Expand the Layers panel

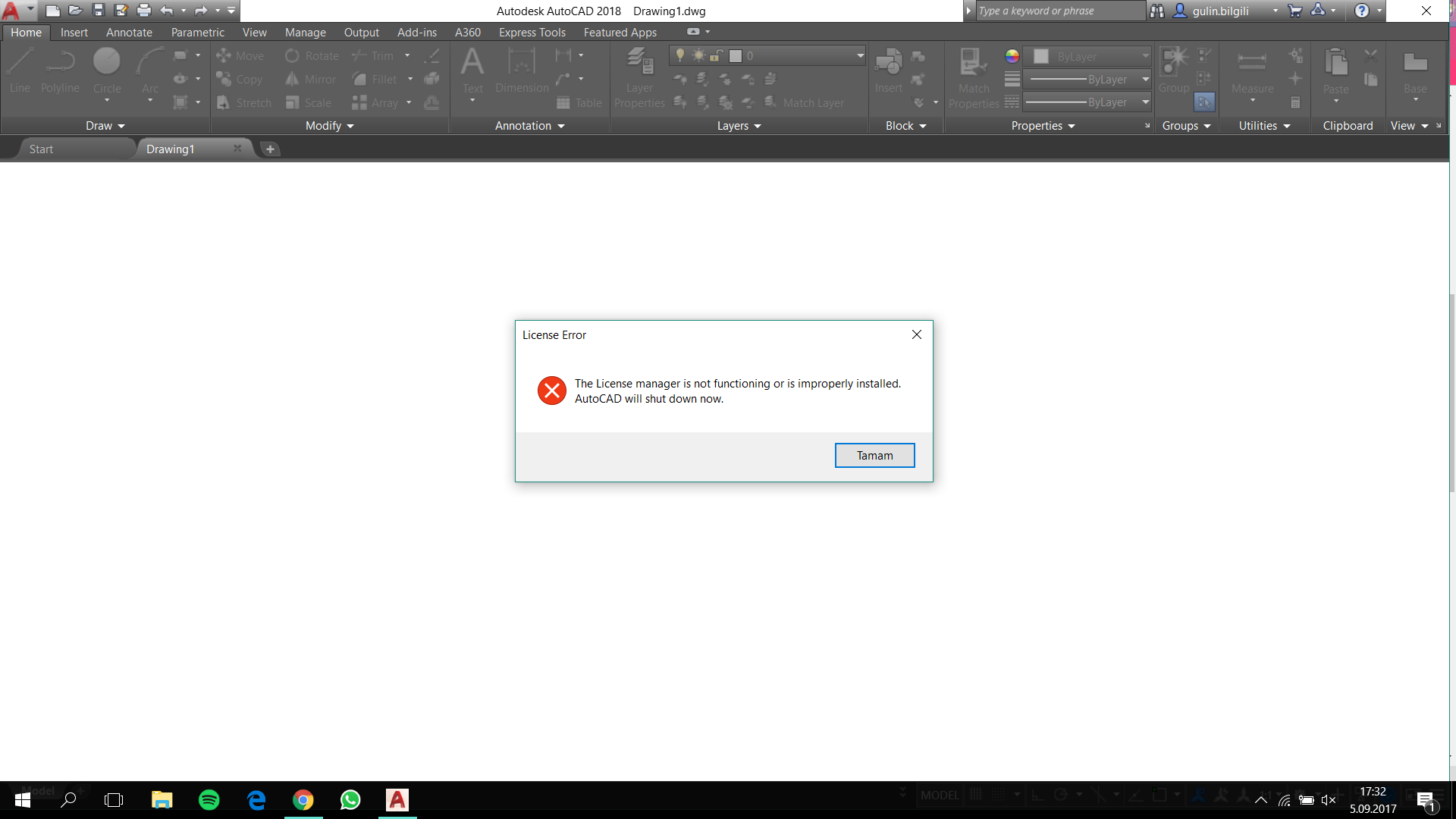point(739,126)
